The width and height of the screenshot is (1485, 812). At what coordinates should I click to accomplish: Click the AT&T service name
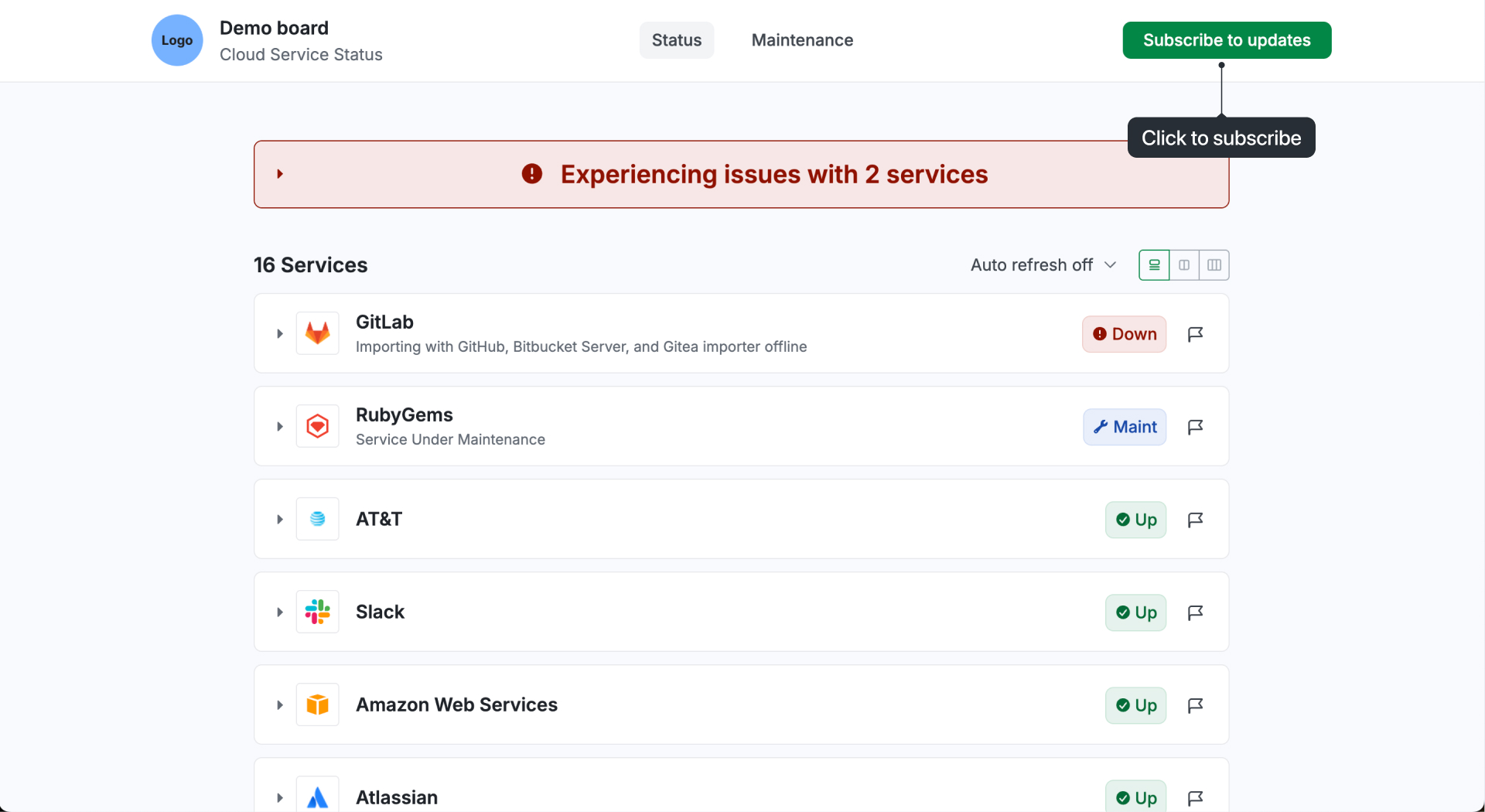[379, 519]
